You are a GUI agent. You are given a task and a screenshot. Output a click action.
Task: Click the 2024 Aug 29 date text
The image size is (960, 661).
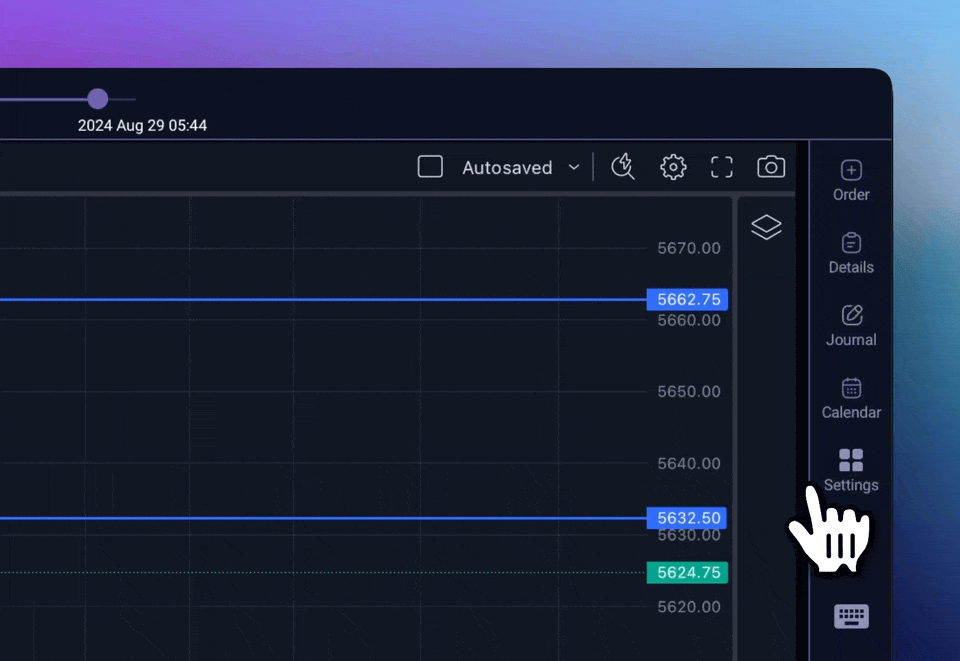(x=142, y=126)
